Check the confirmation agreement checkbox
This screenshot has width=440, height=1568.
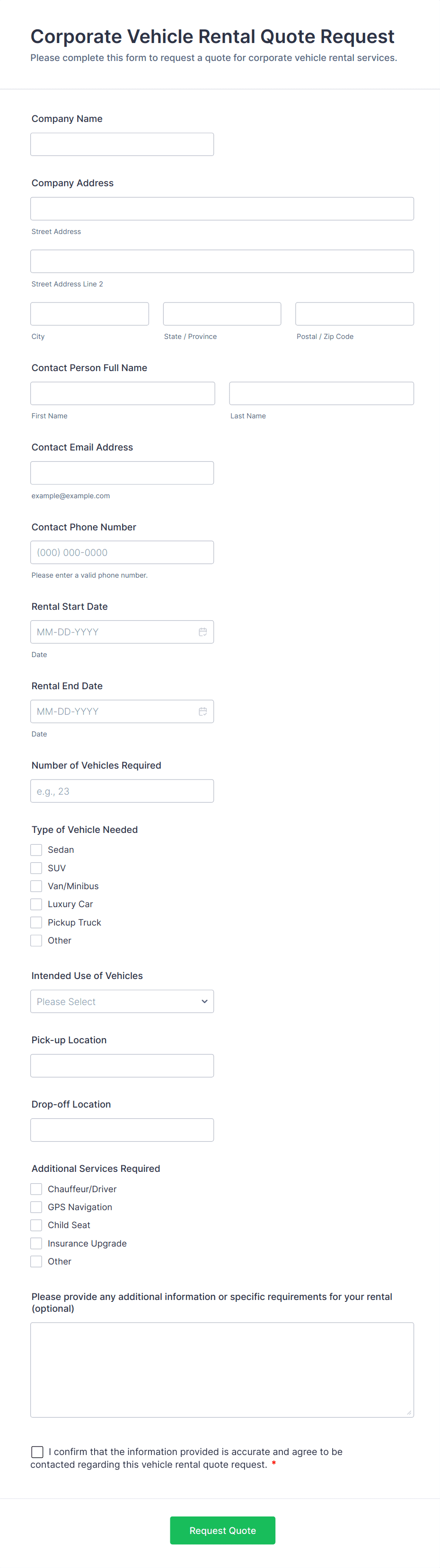(x=37, y=1452)
